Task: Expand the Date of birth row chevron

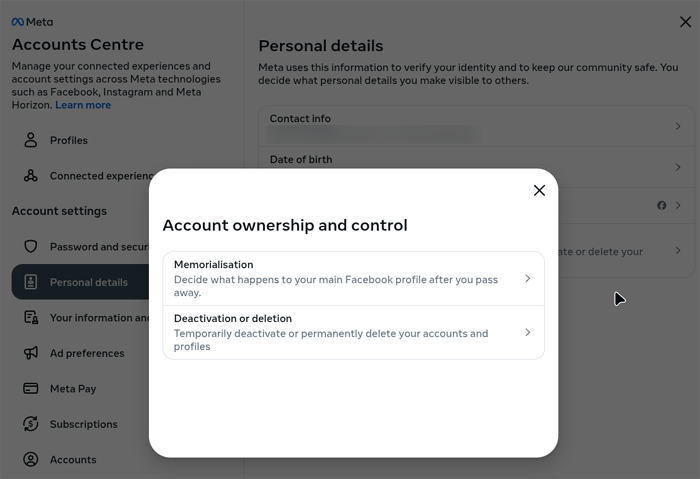Action: [678, 167]
